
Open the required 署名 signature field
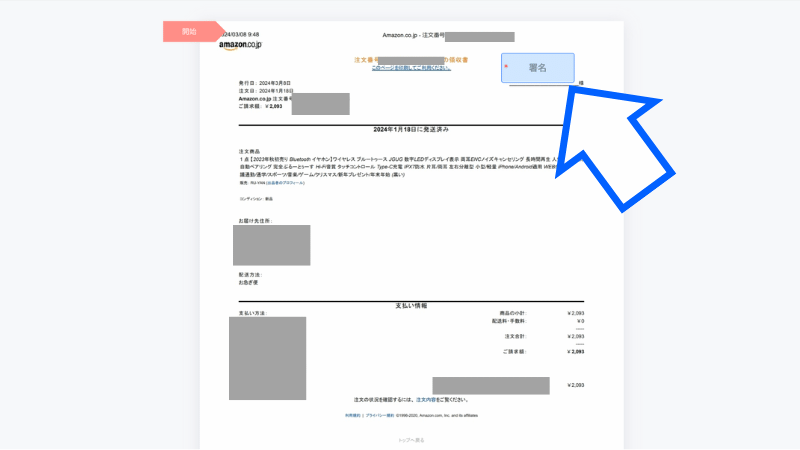[x=538, y=68]
